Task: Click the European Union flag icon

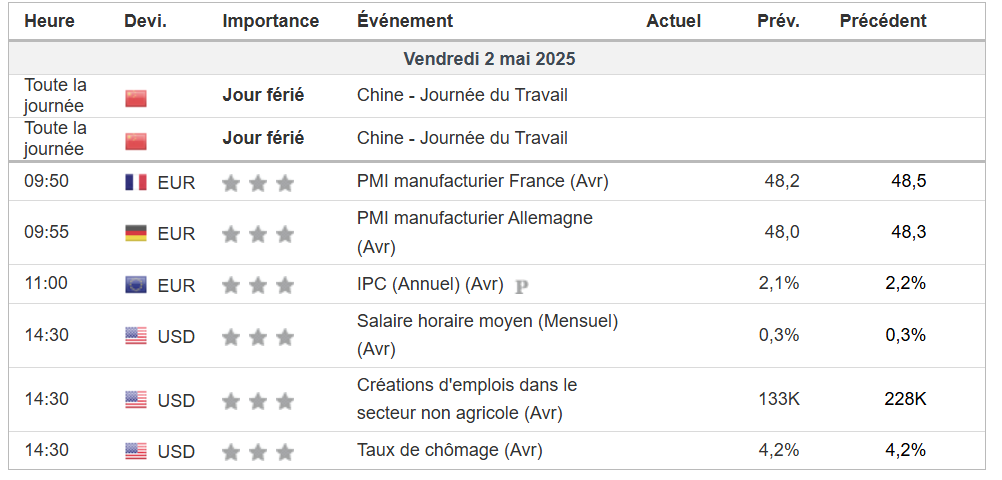Action: click(136, 285)
